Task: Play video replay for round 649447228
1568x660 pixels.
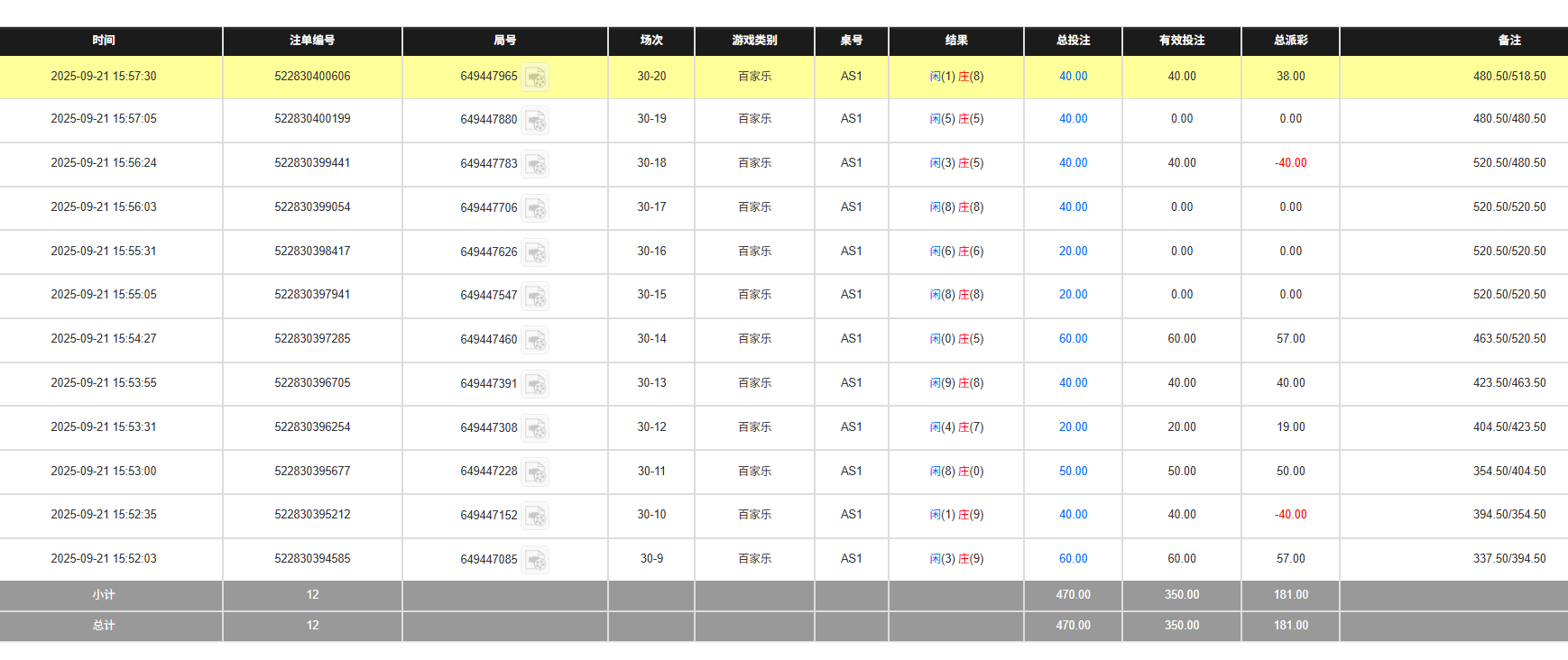Action: tap(536, 472)
